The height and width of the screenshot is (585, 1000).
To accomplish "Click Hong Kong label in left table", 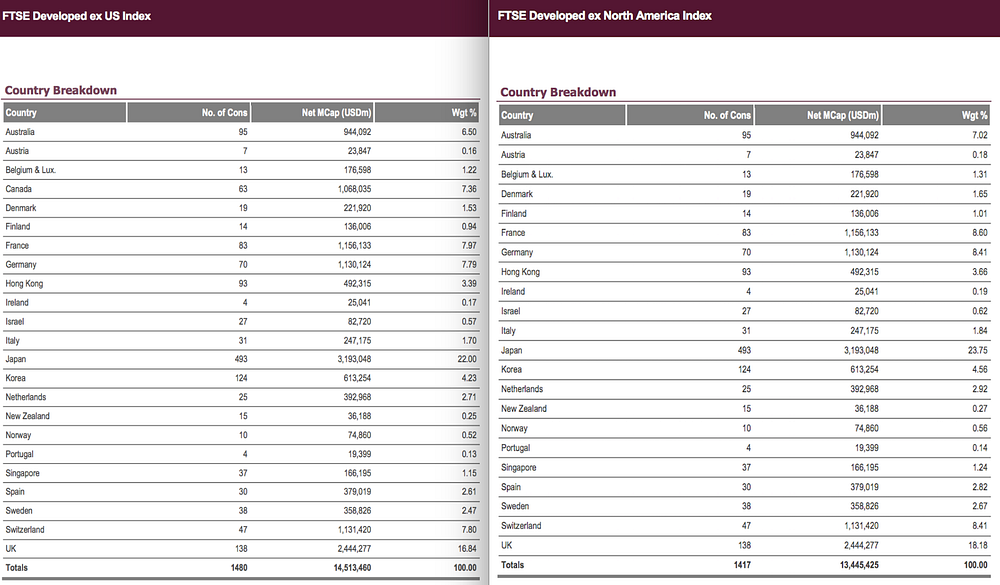I will coord(24,284).
